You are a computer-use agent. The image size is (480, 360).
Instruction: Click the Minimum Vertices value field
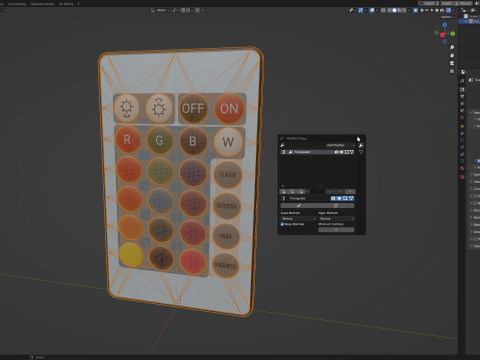click(336, 229)
